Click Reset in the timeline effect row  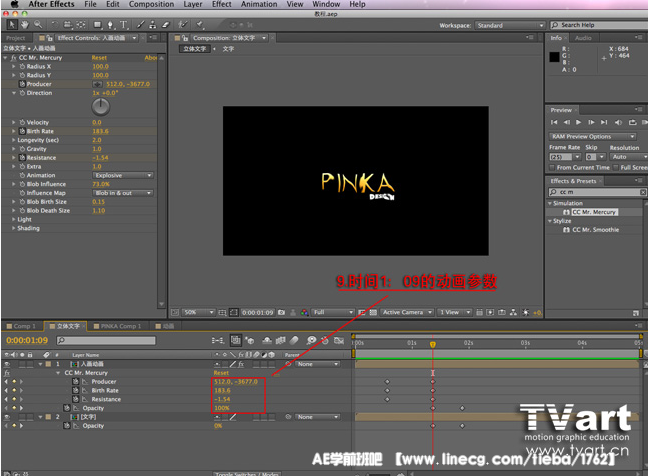[221, 373]
